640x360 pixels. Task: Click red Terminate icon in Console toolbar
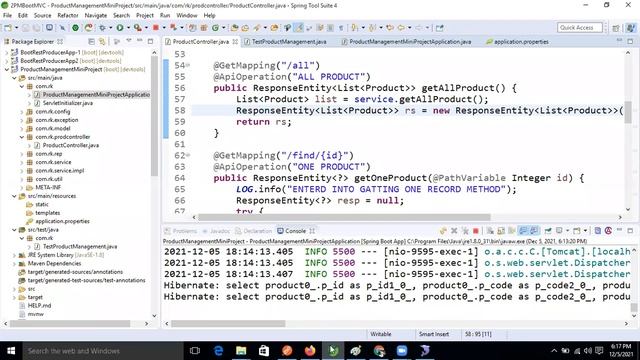pyautogui.click(x=476, y=231)
